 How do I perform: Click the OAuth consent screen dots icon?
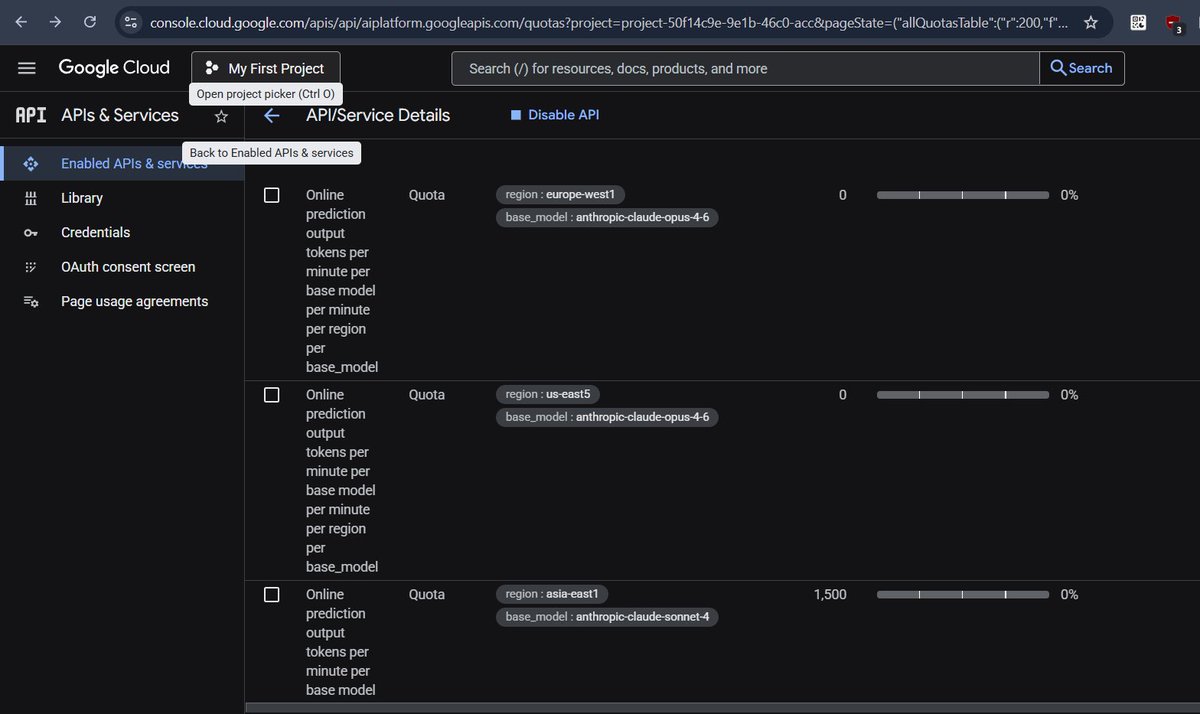tap(30, 267)
